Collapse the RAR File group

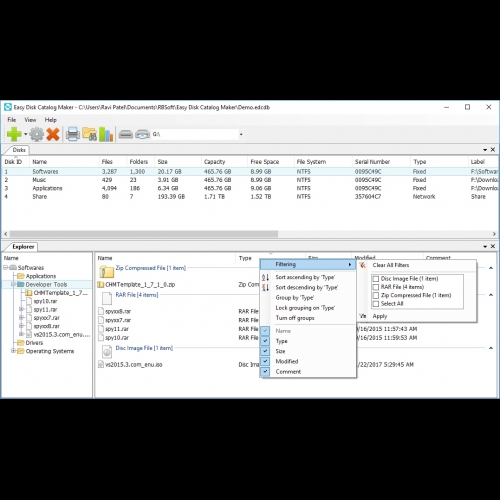pos(491,295)
